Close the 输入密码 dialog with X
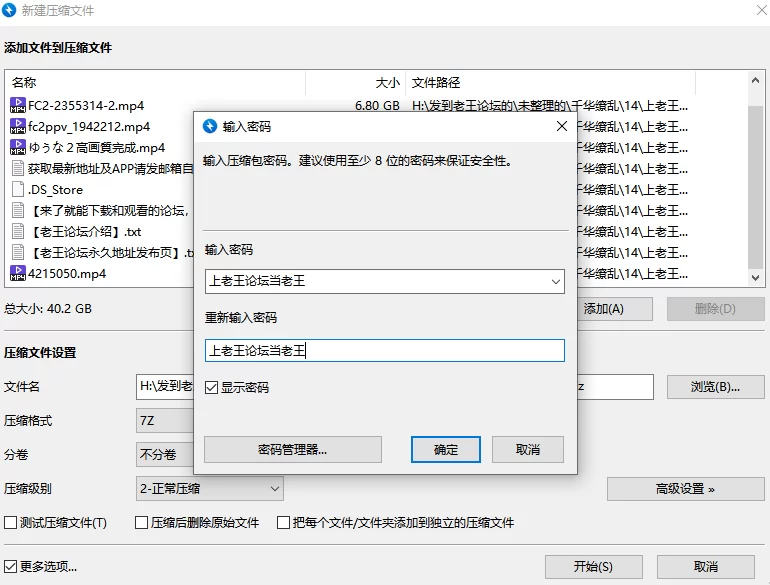The width and height of the screenshot is (770, 585). pyautogui.click(x=562, y=126)
